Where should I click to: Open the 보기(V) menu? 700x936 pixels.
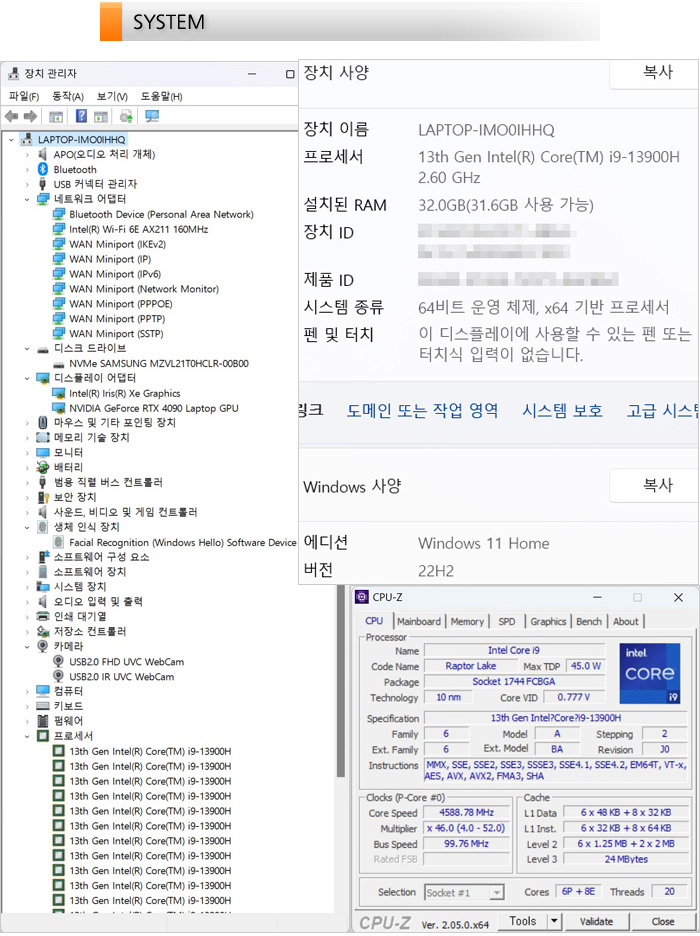[x=112, y=96]
